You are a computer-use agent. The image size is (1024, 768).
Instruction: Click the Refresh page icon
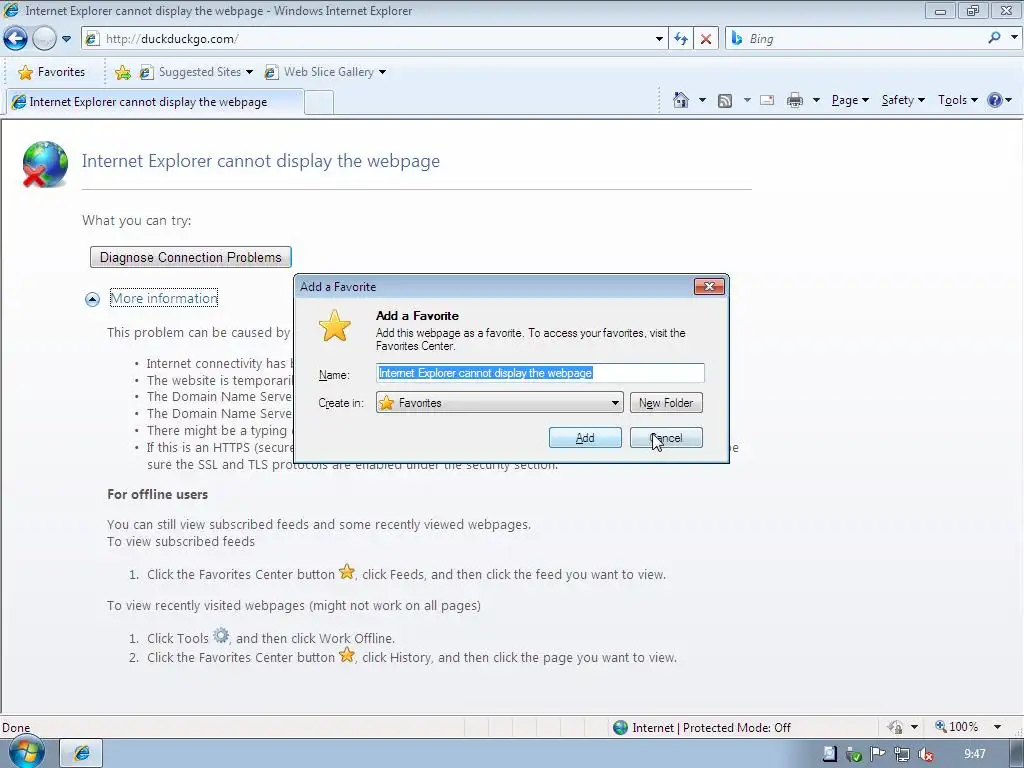pyautogui.click(x=680, y=39)
